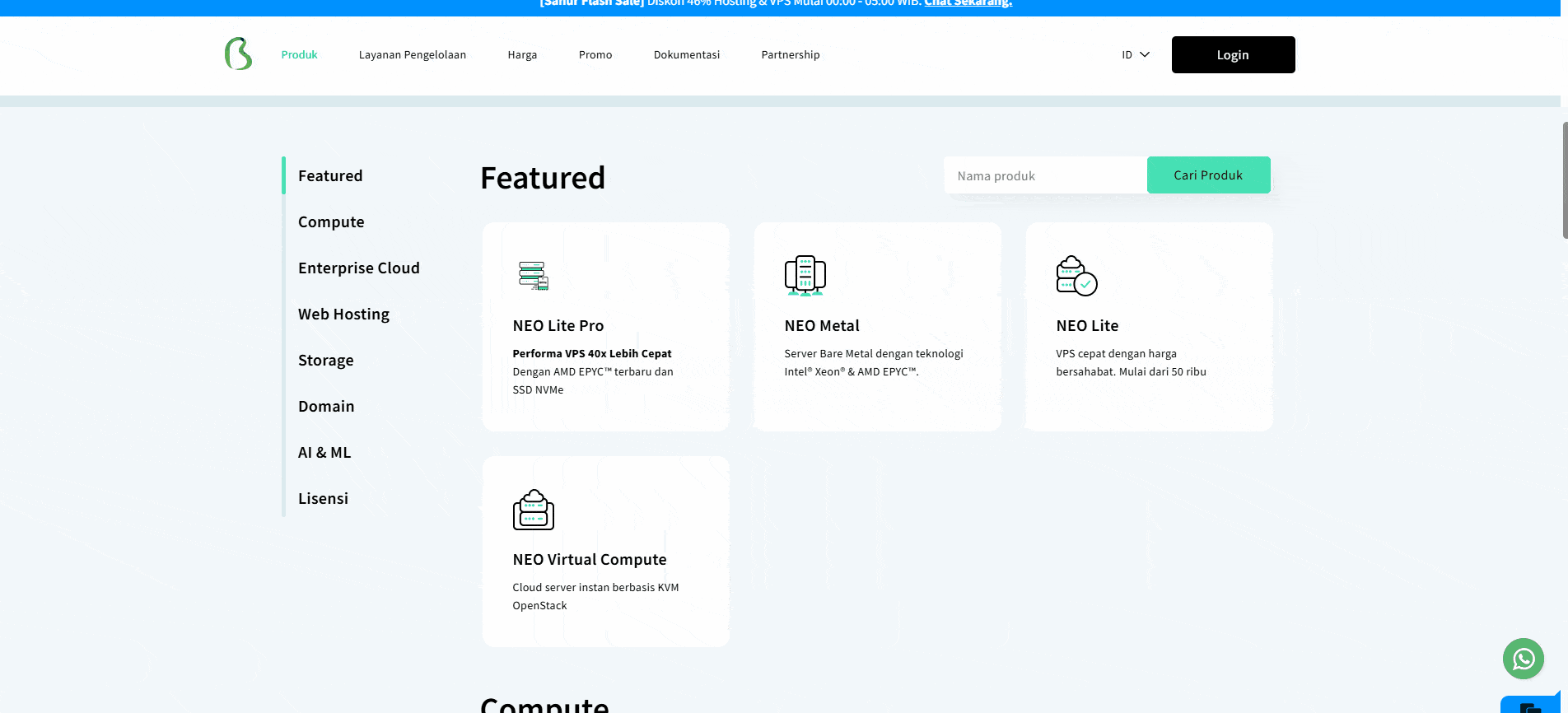Viewport: 1568px width, 713px height.
Task: Expand the ID language dropdown
Action: (1135, 55)
